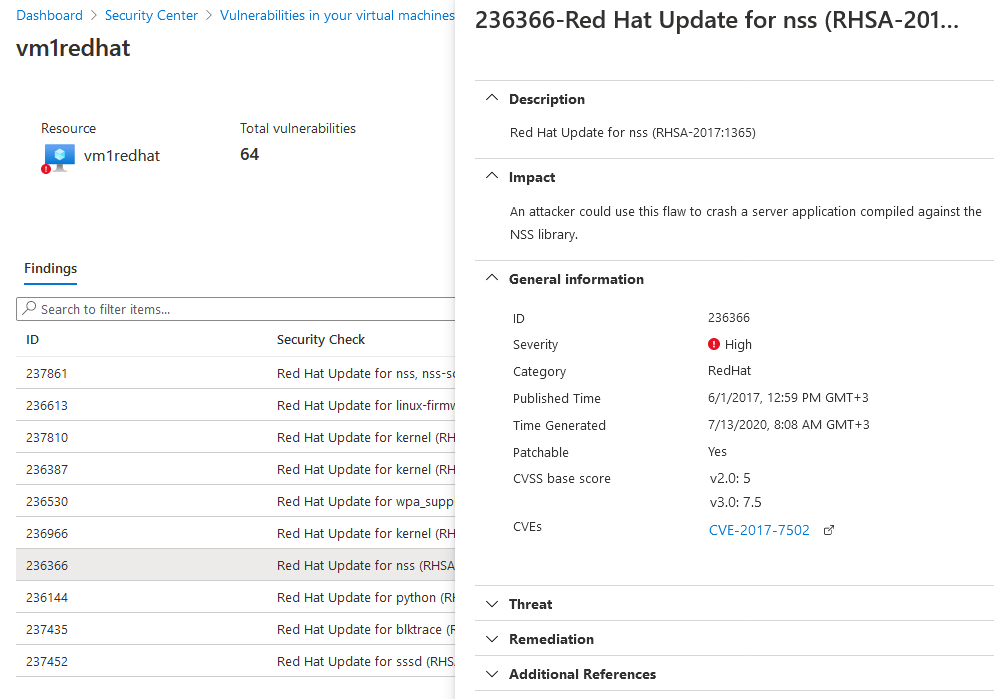Image resolution: width=994 pixels, height=699 pixels.
Task: Collapse the Description section chevron
Action: pos(492,98)
